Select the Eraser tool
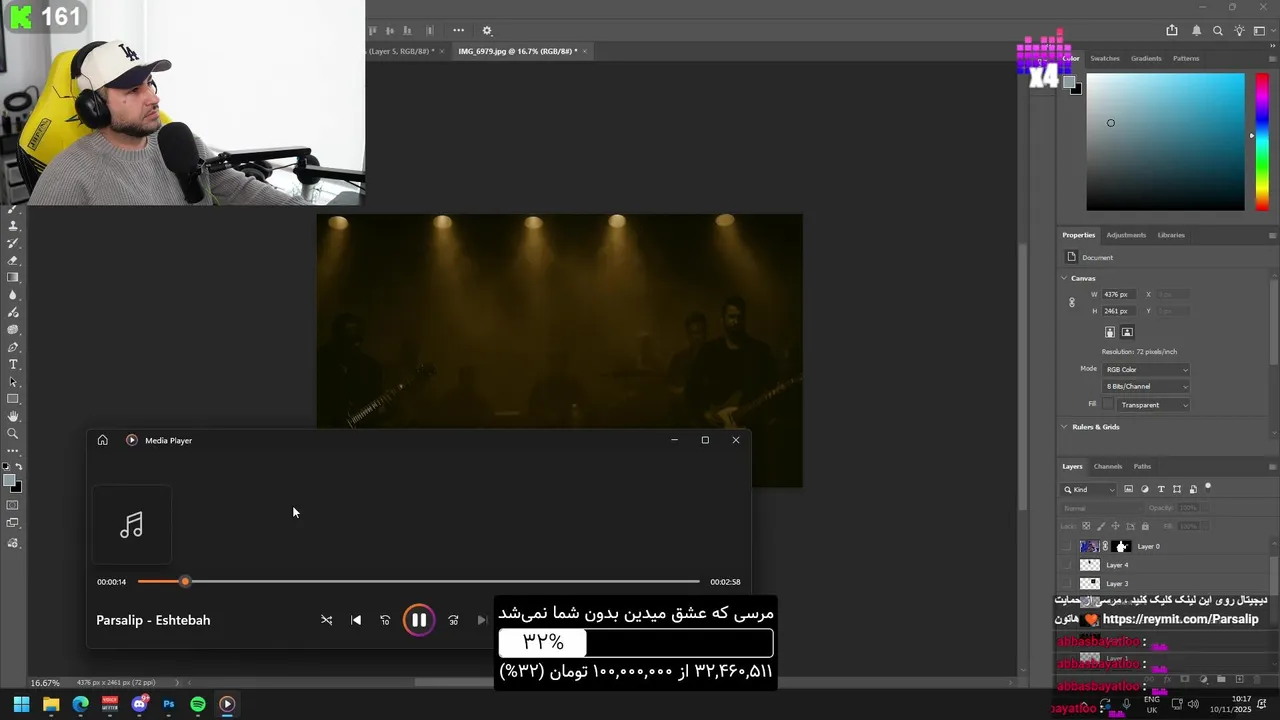The width and height of the screenshot is (1280, 720). pos(13,260)
